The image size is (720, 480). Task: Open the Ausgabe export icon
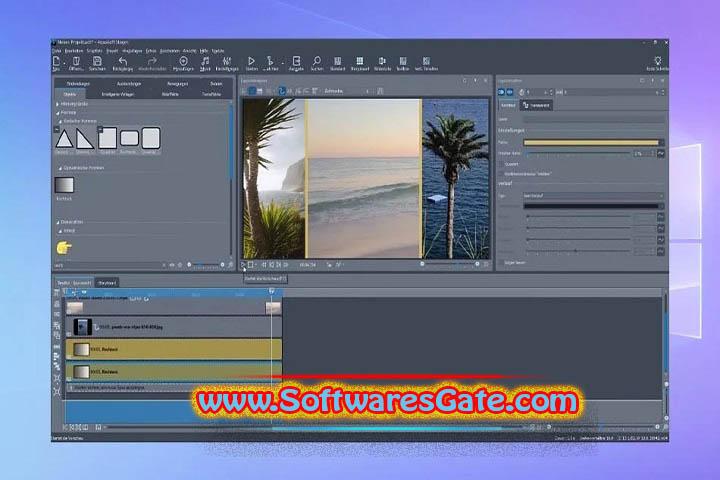click(x=296, y=63)
